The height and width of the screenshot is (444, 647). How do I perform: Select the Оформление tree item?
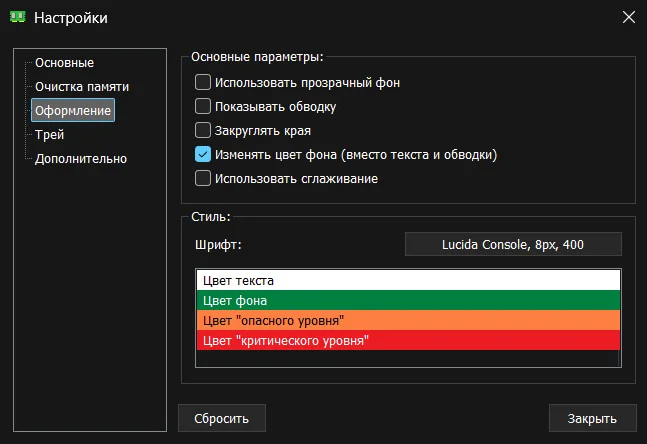[72, 110]
